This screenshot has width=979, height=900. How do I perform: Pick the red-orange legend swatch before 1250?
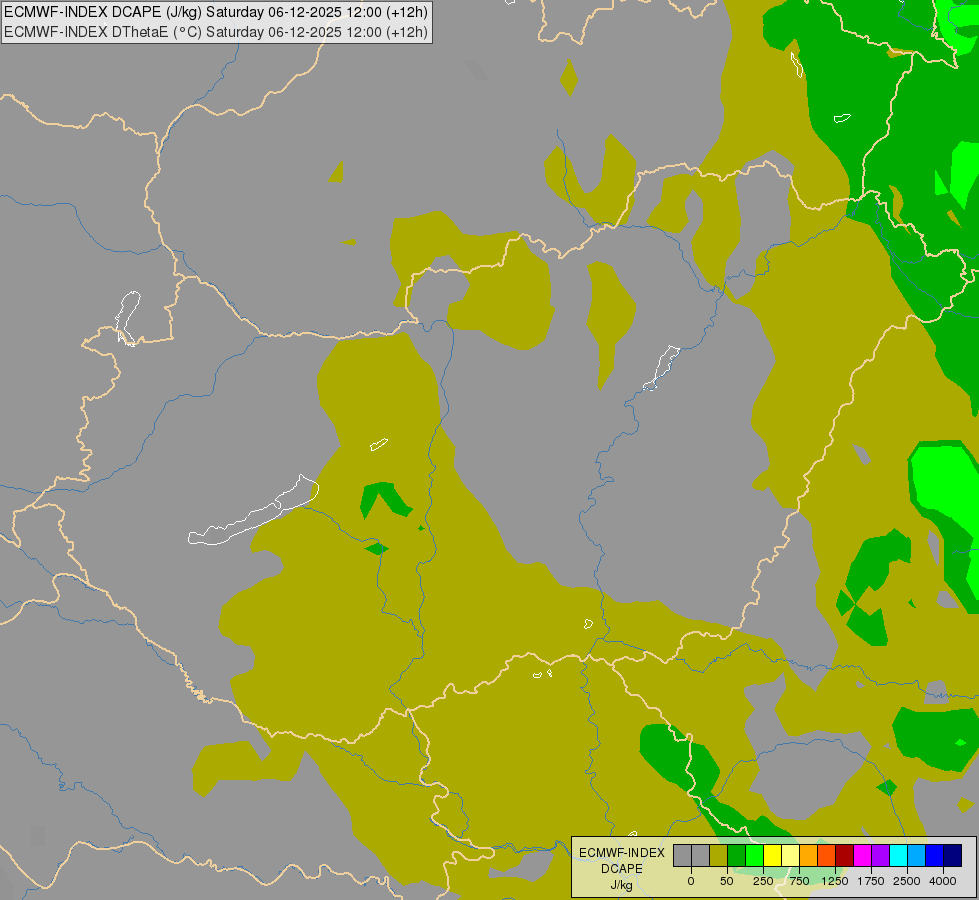[827, 855]
